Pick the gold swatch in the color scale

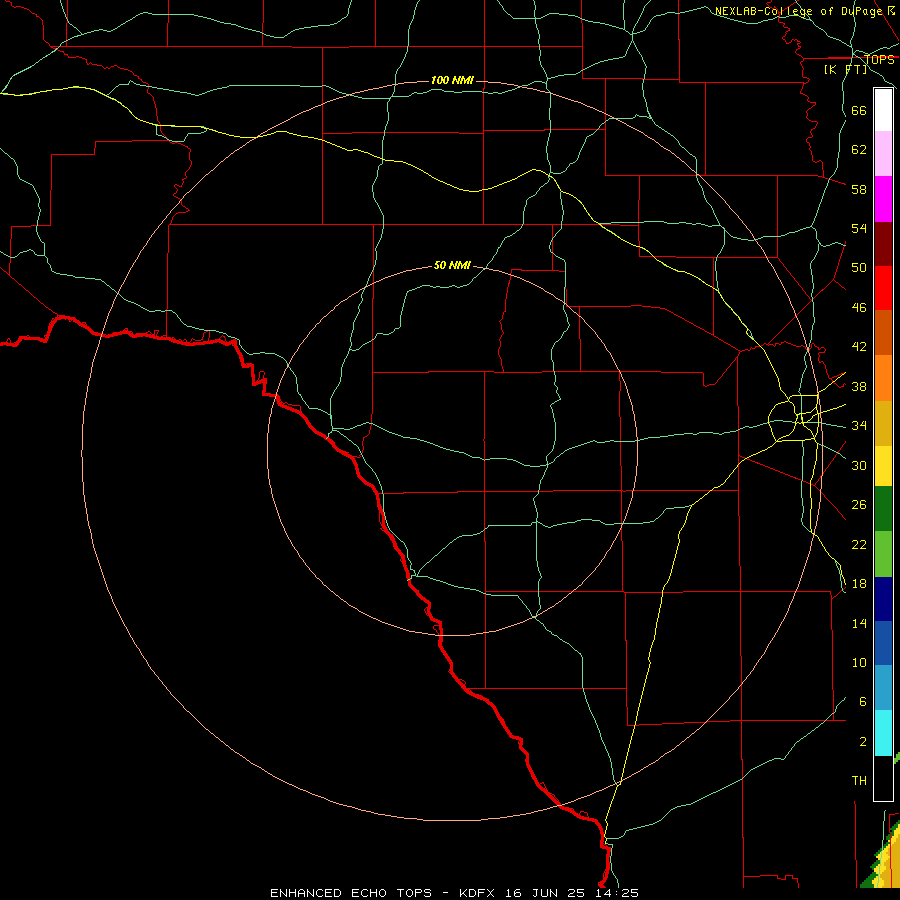coord(883,424)
